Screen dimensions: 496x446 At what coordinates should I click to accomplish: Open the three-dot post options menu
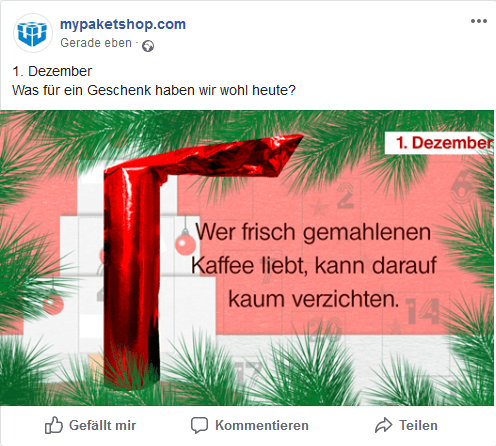(x=479, y=21)
